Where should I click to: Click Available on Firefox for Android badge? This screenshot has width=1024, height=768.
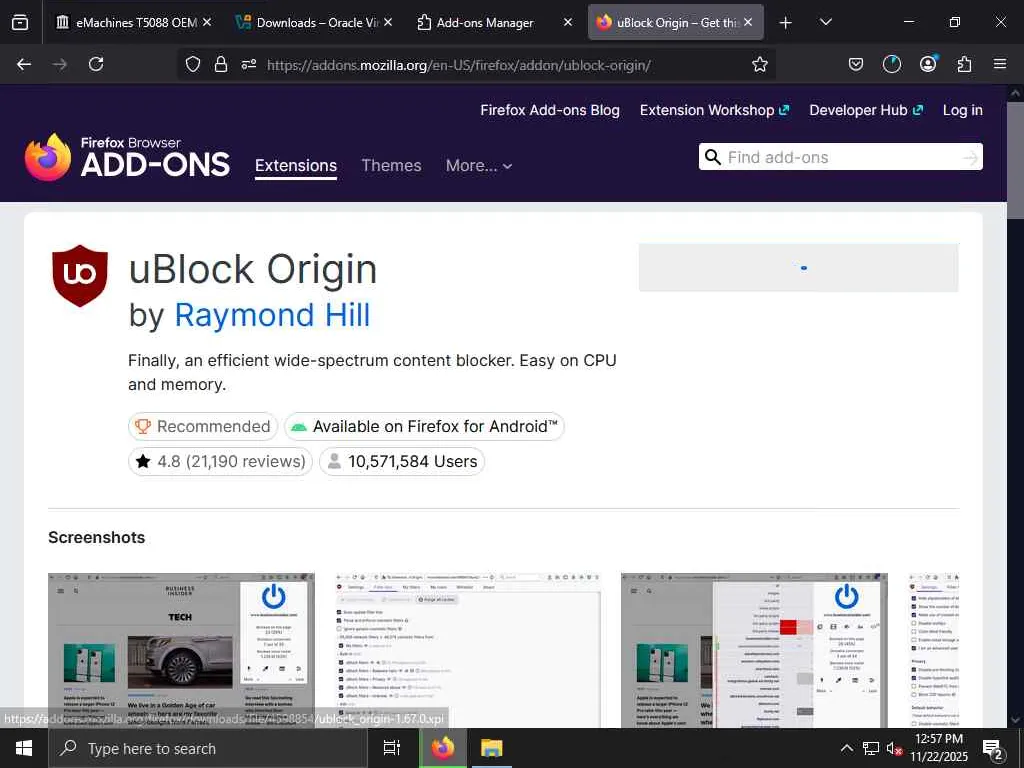(x=424, y=426)
